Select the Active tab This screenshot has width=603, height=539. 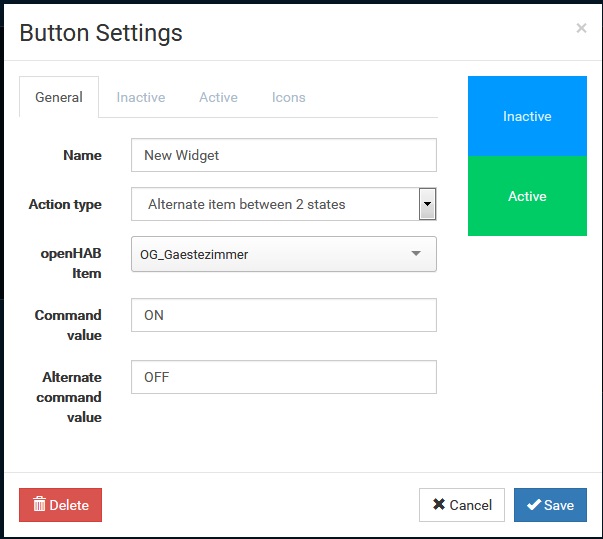(218, 98)
